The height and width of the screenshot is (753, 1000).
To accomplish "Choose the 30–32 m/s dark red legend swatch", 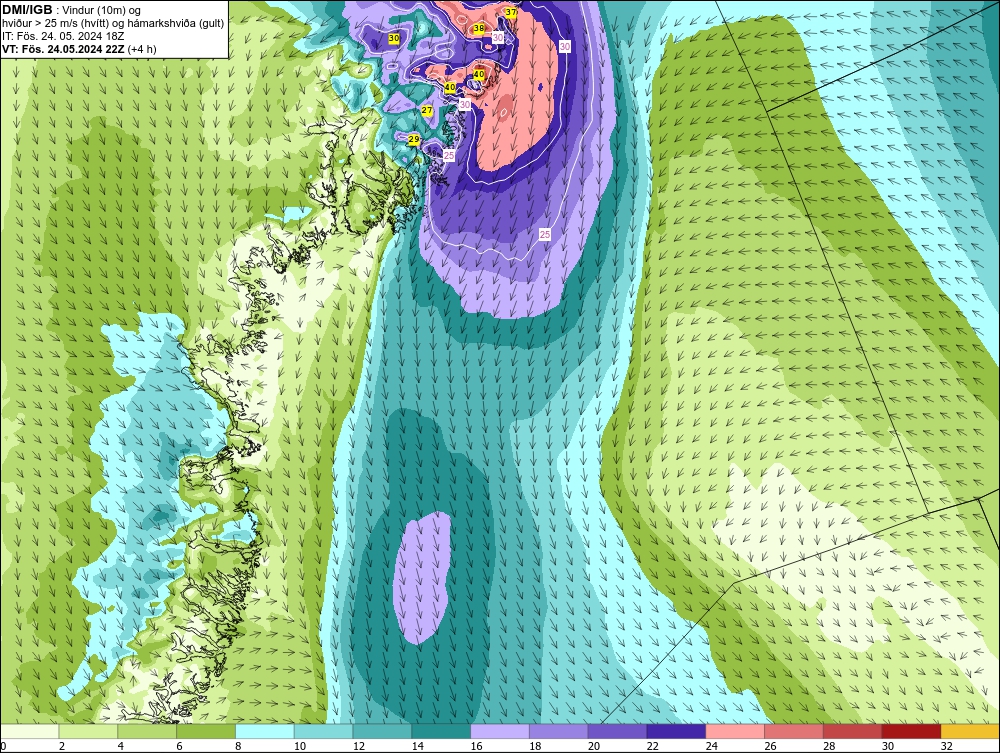I will click(x=911, y=731).
